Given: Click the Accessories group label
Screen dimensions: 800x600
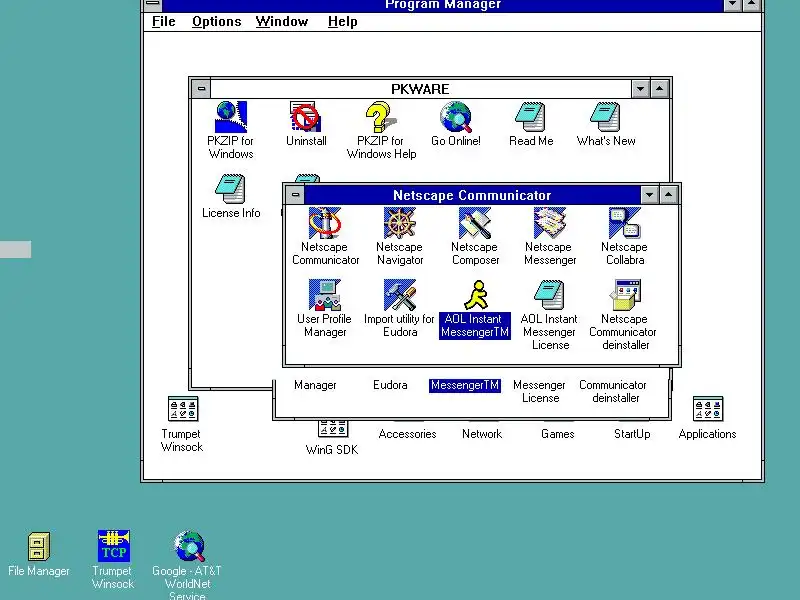Looking at the screenshot, I should [407, 434].
